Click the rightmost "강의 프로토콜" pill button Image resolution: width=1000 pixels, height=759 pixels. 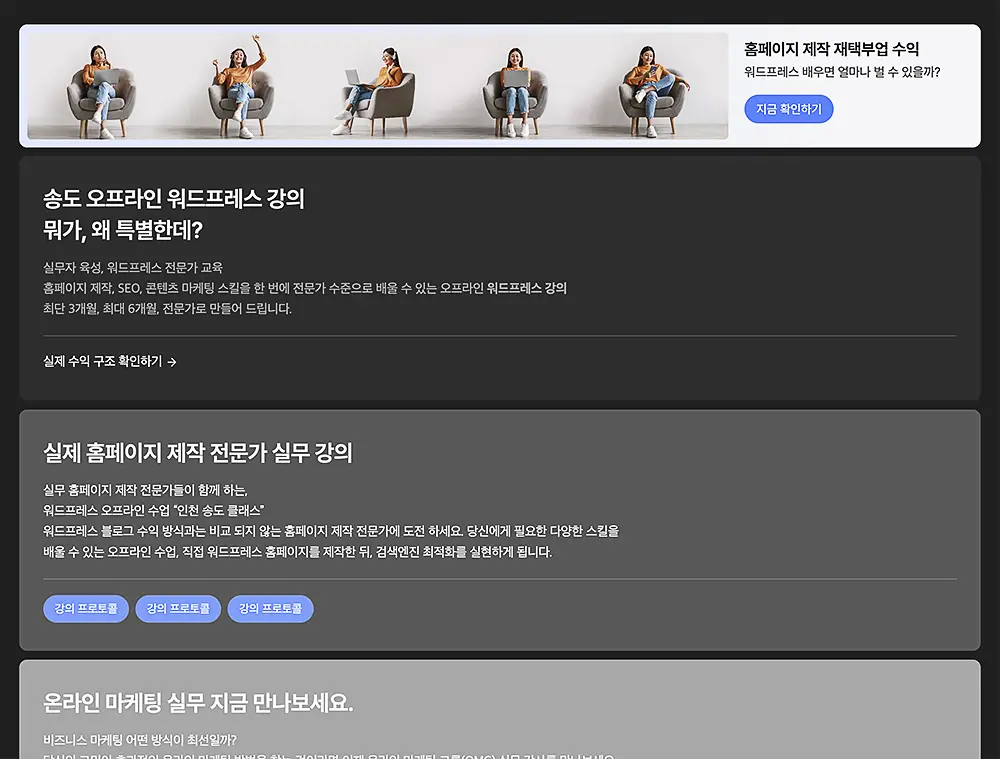click(x=270, y=608)
